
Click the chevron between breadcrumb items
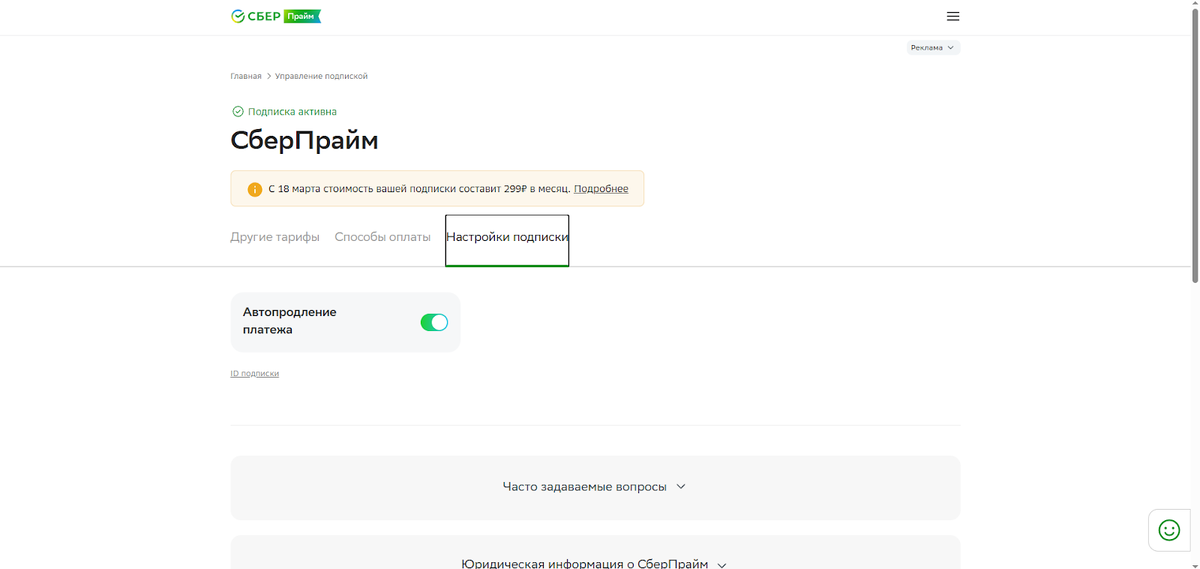pos(268,76)
